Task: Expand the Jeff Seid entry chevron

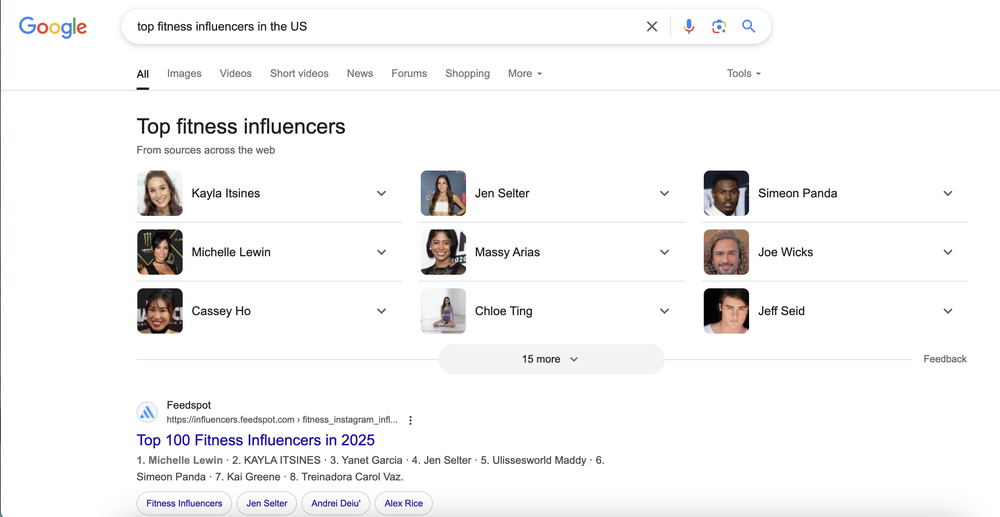Action: [x=948, y=311]
